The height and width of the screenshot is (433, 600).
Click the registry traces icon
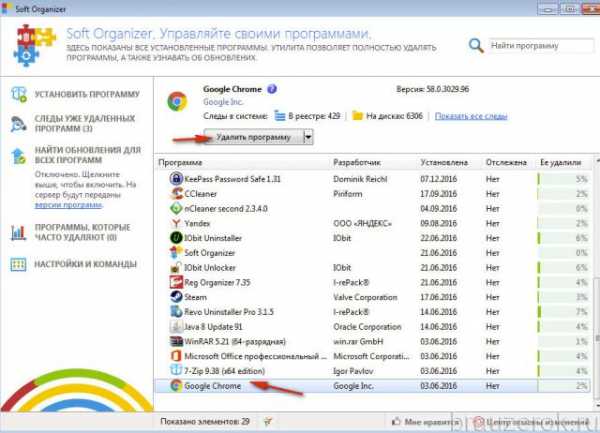click(x=280, y=116)
